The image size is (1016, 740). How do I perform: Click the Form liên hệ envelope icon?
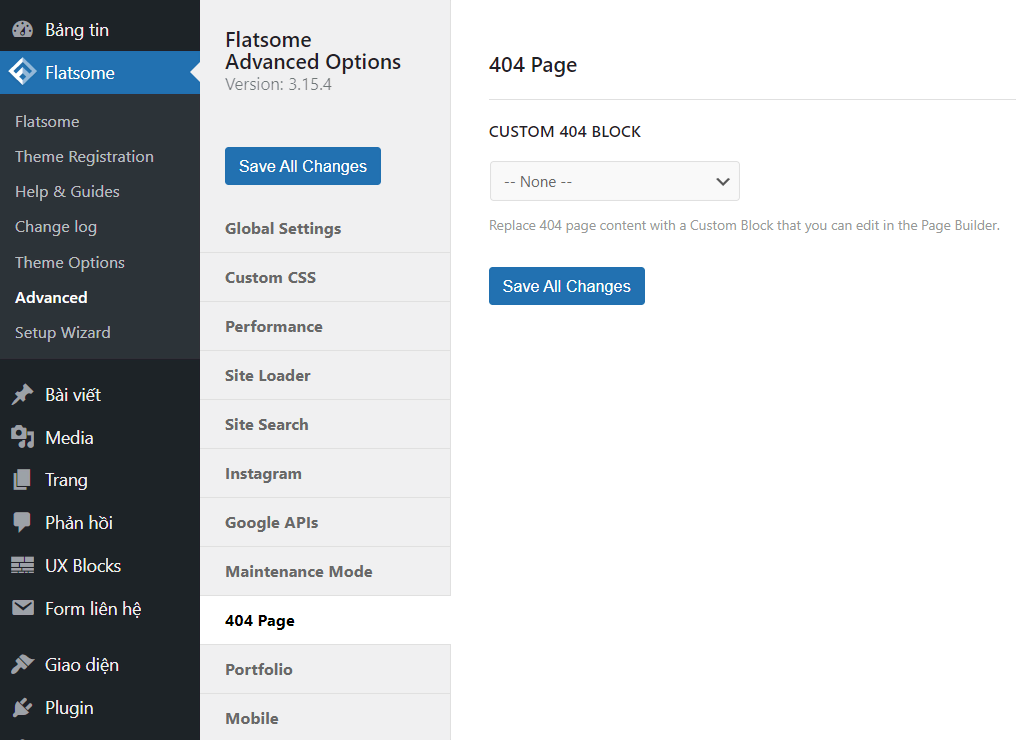click(x=23, y=608)
